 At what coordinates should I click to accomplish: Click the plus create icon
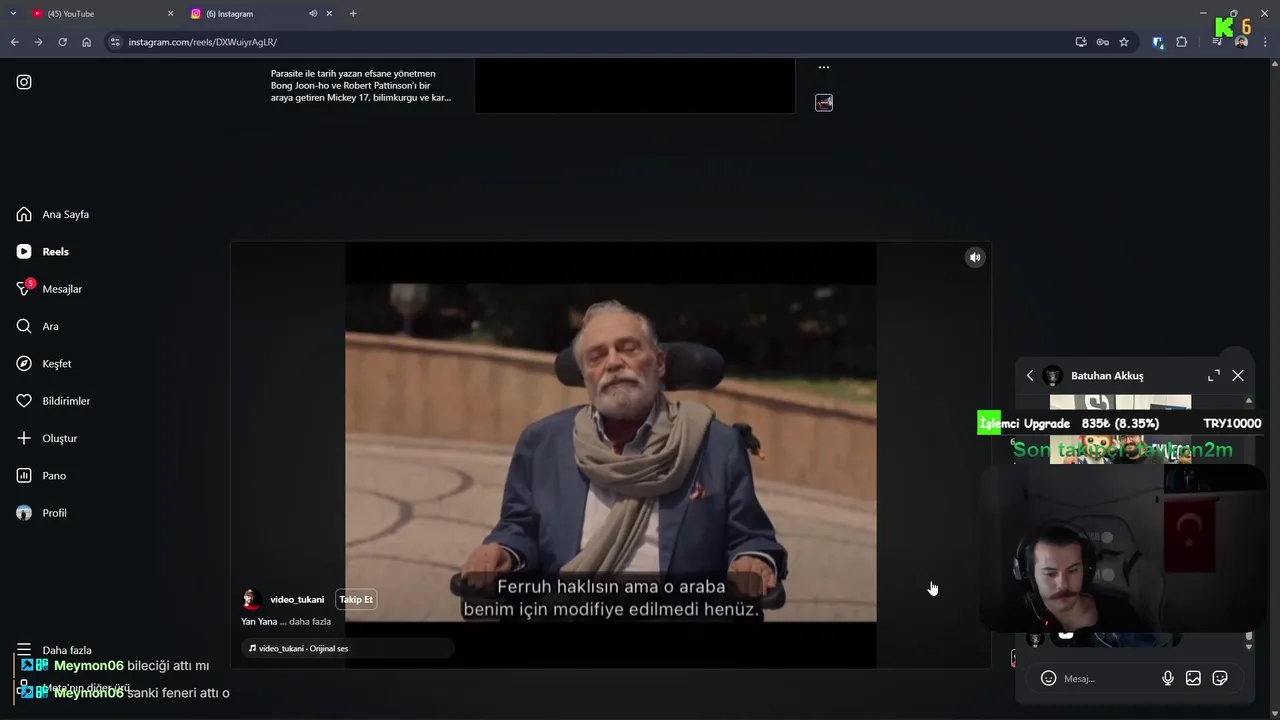[24, 438]
